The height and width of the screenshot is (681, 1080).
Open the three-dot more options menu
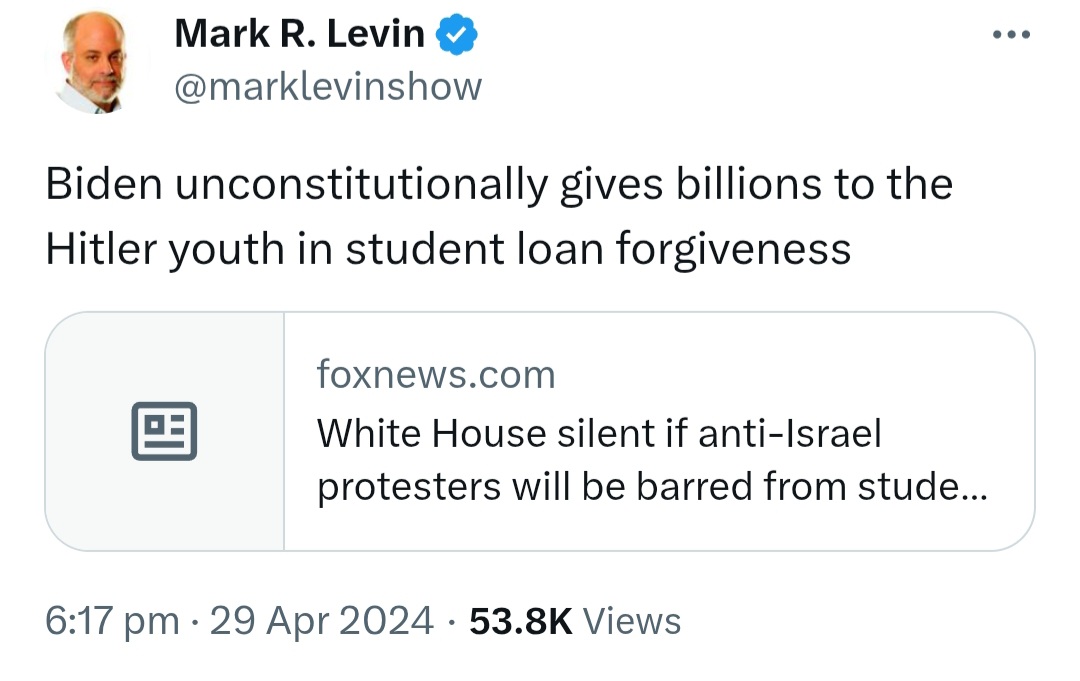tap(1011, 34)
